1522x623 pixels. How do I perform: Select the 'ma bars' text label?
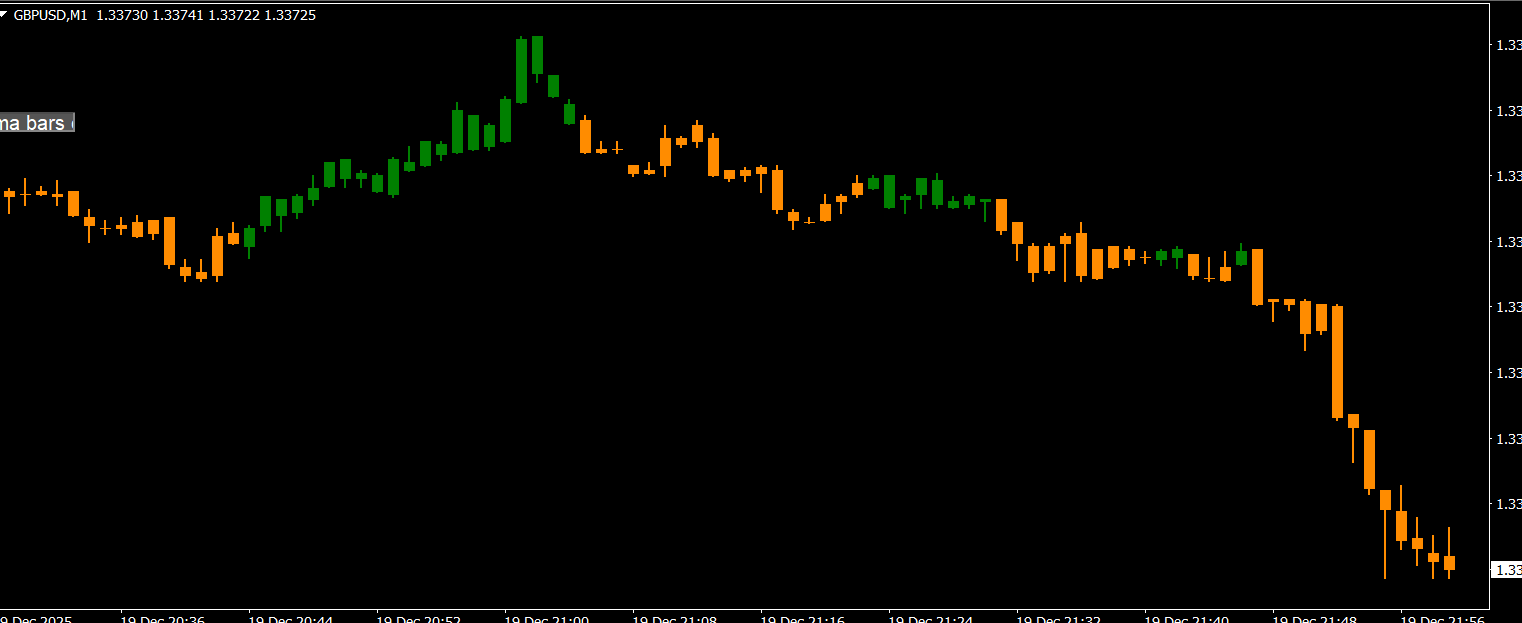tap(37, 123)
